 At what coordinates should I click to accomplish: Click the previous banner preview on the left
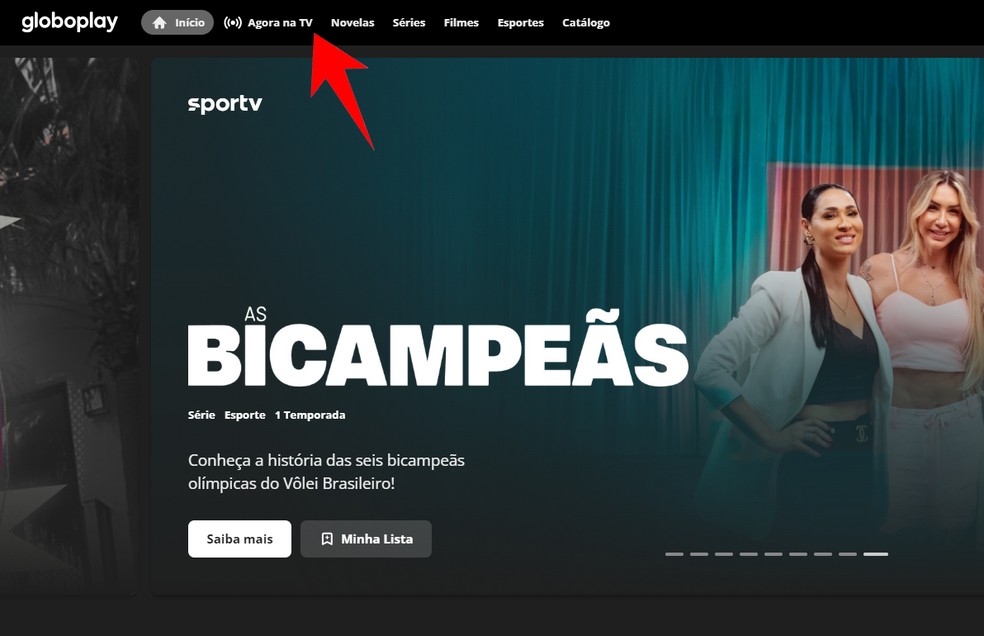pos(69,325)
